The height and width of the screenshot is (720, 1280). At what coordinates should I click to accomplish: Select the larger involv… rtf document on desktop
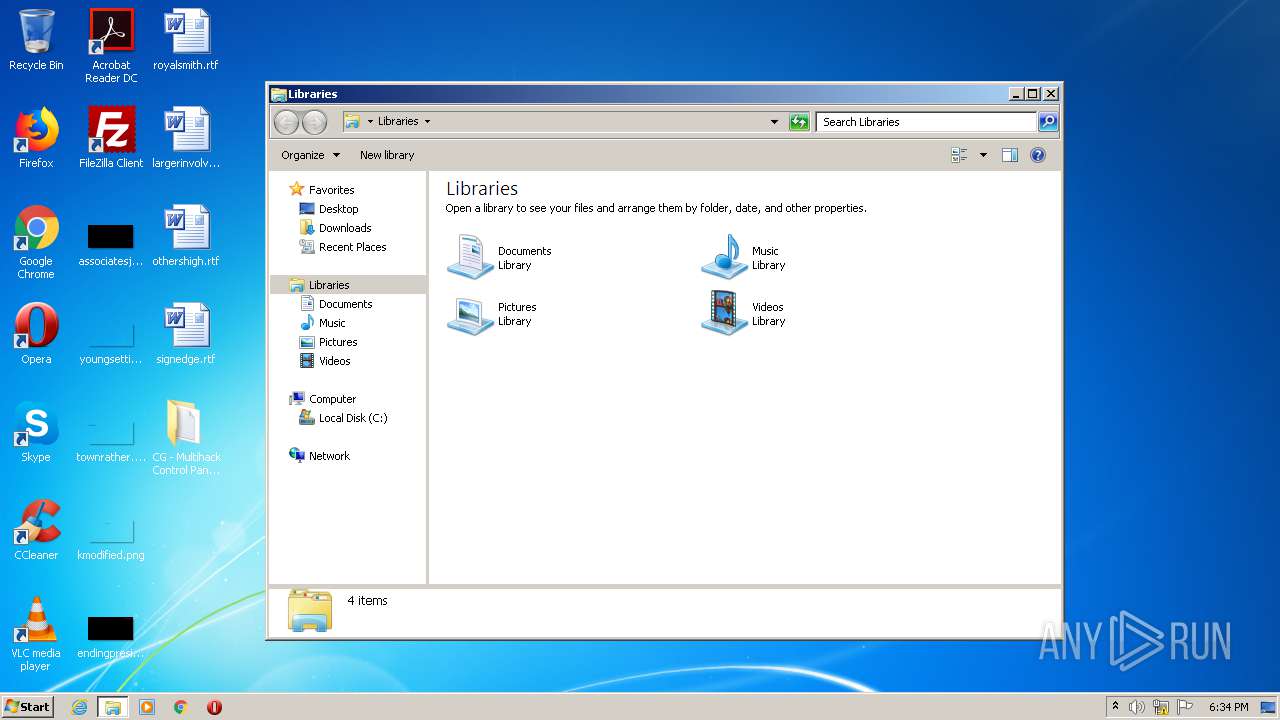(x=186, y=138)
